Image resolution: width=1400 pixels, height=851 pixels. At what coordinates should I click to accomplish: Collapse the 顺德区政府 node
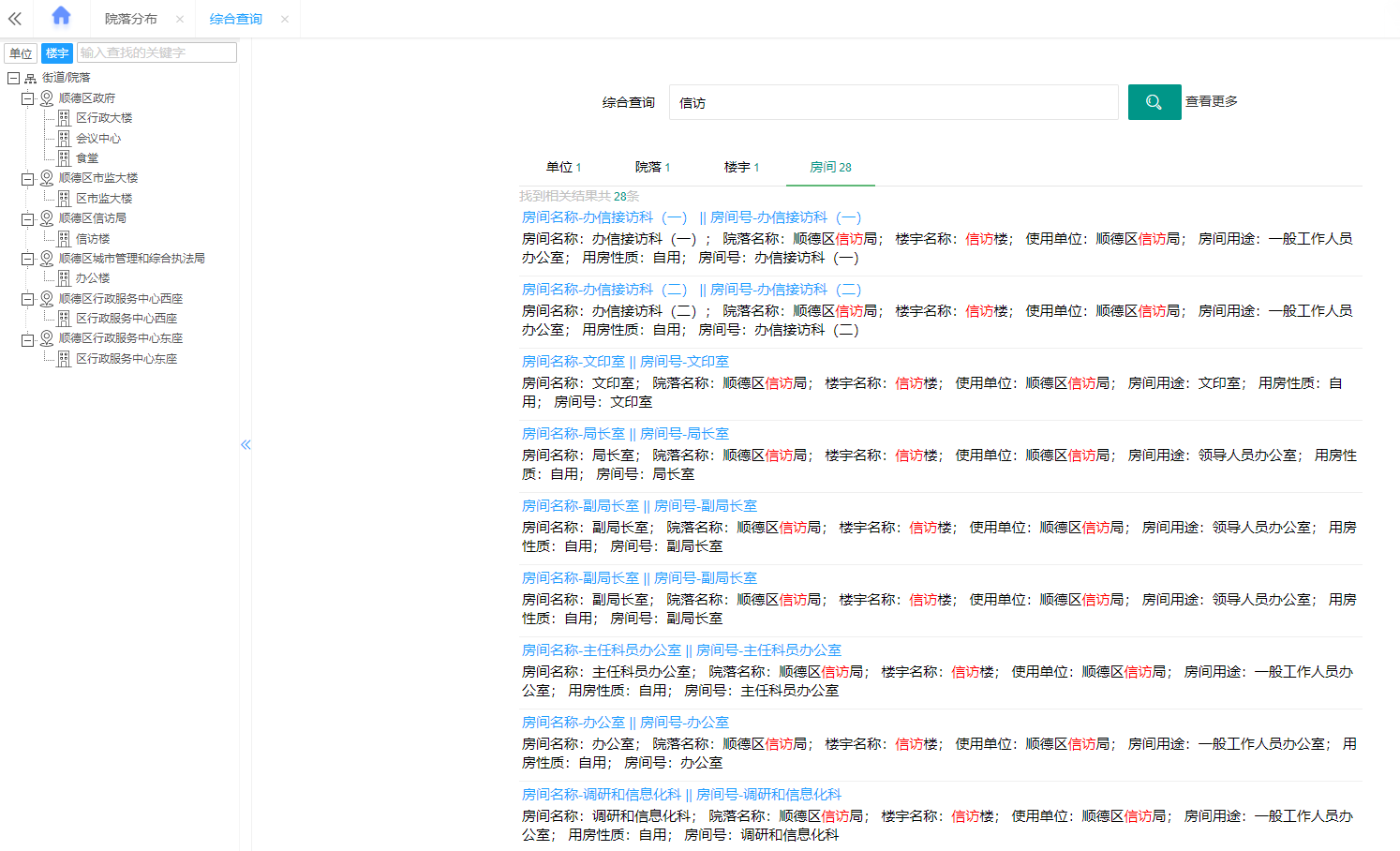28,98
